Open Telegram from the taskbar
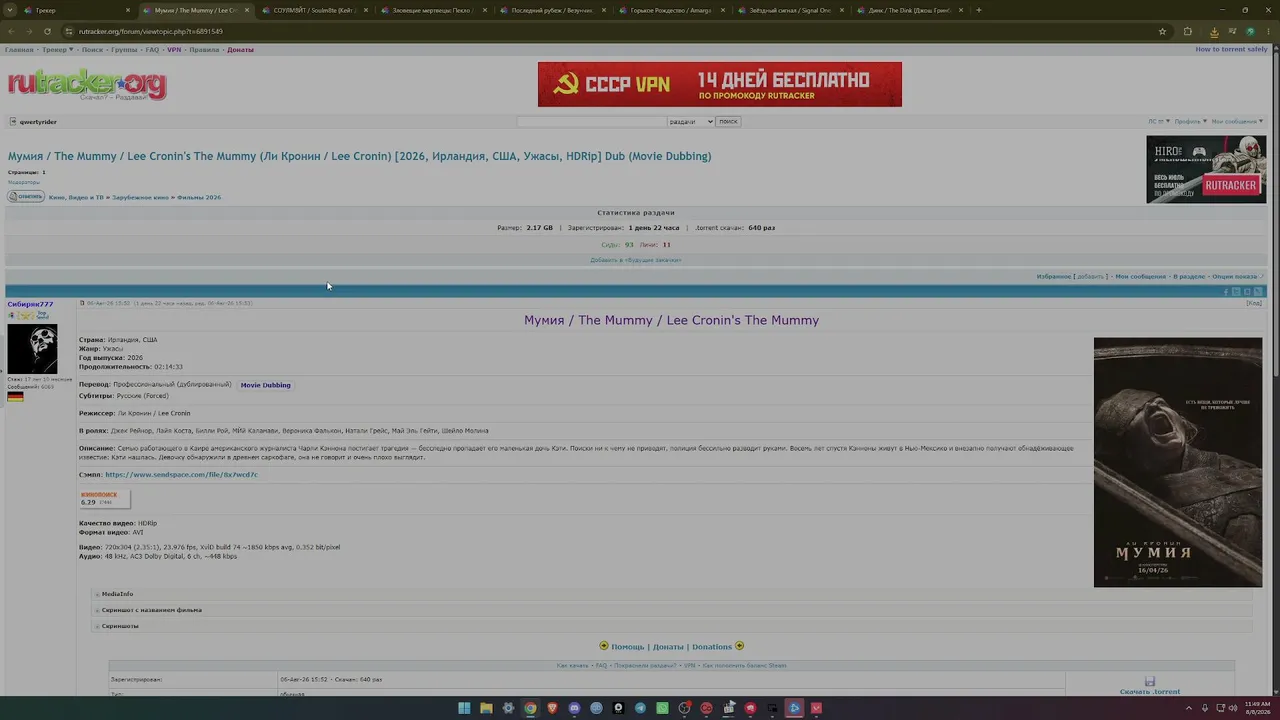This screenshot has width=1280, height=720. (640, 708)
